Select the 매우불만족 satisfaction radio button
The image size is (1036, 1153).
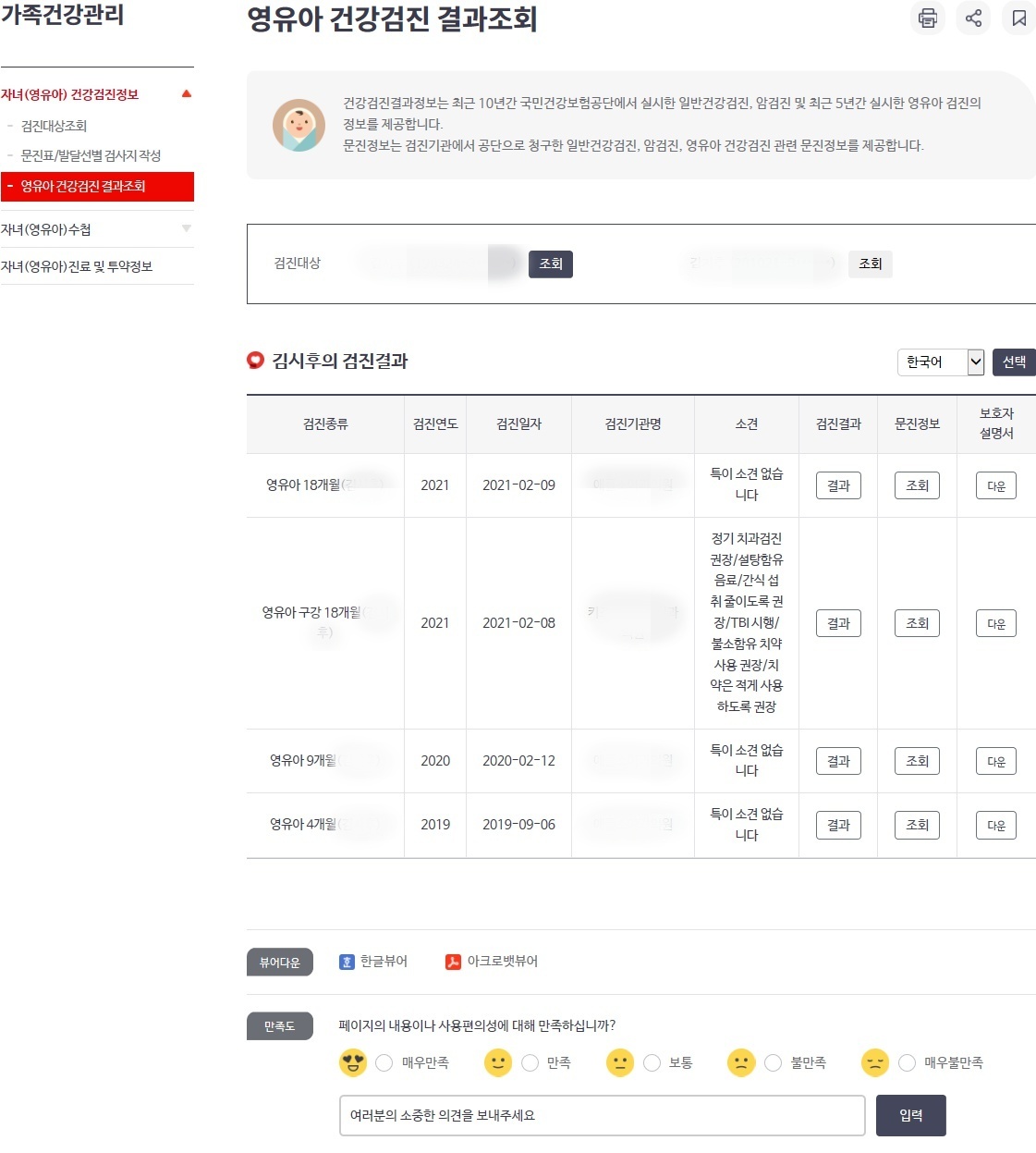(x=907, y=1062)
